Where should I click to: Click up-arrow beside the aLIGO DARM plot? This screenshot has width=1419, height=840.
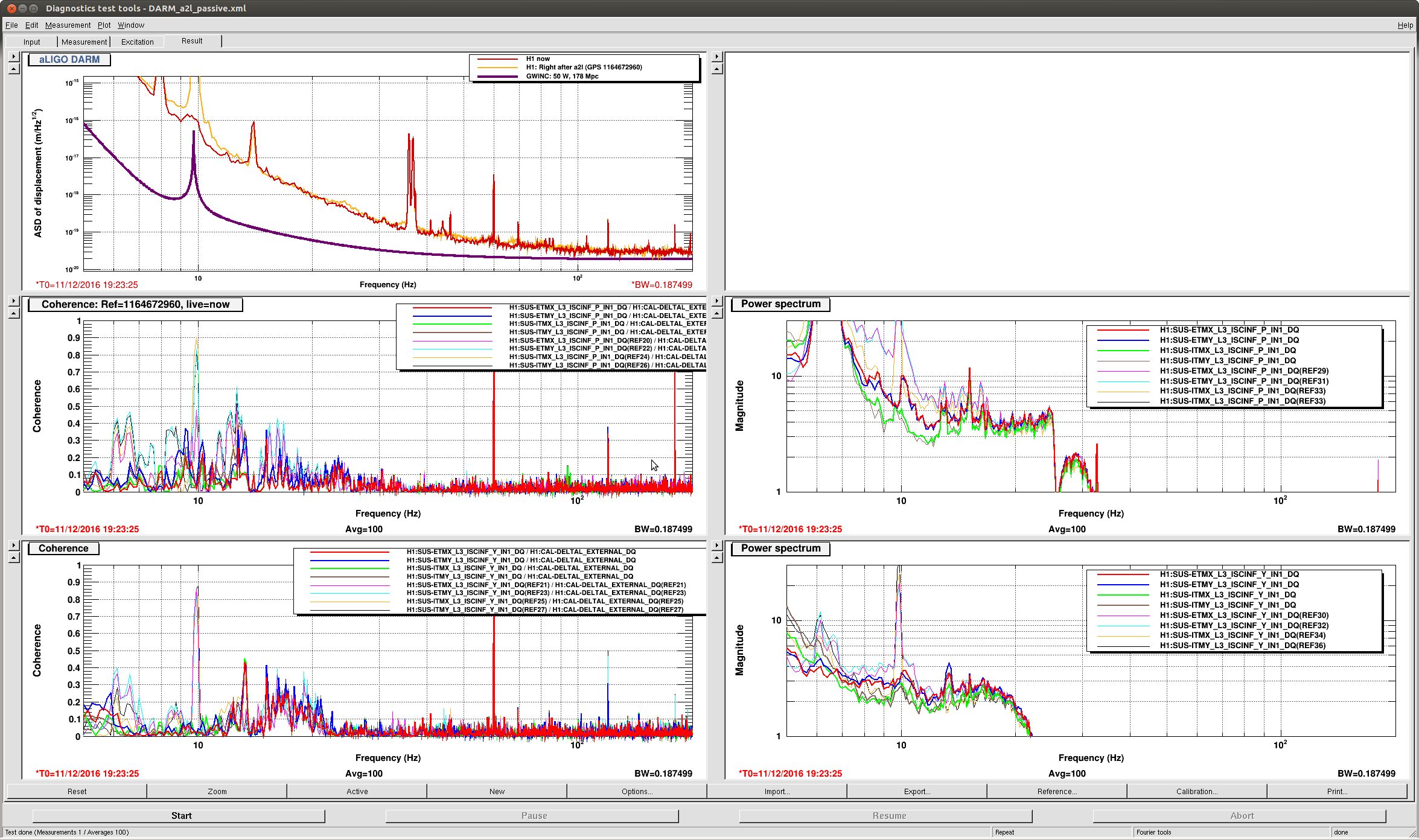[x=13, y=69]
